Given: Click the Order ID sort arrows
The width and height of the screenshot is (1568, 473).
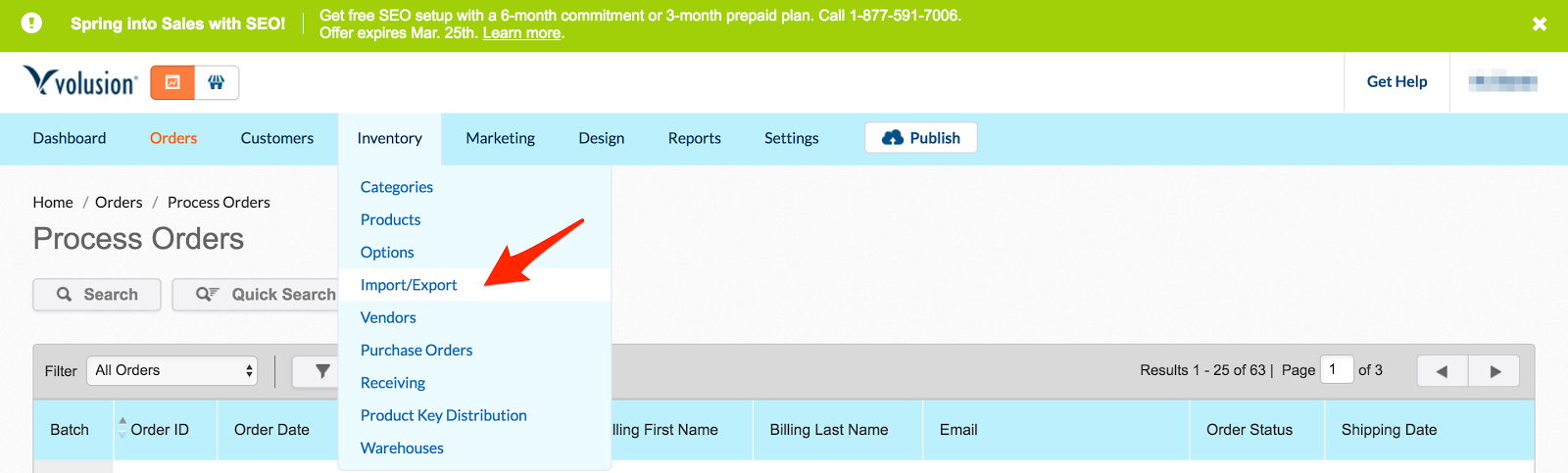Looking at the screenshot, I should click(122, 427).
